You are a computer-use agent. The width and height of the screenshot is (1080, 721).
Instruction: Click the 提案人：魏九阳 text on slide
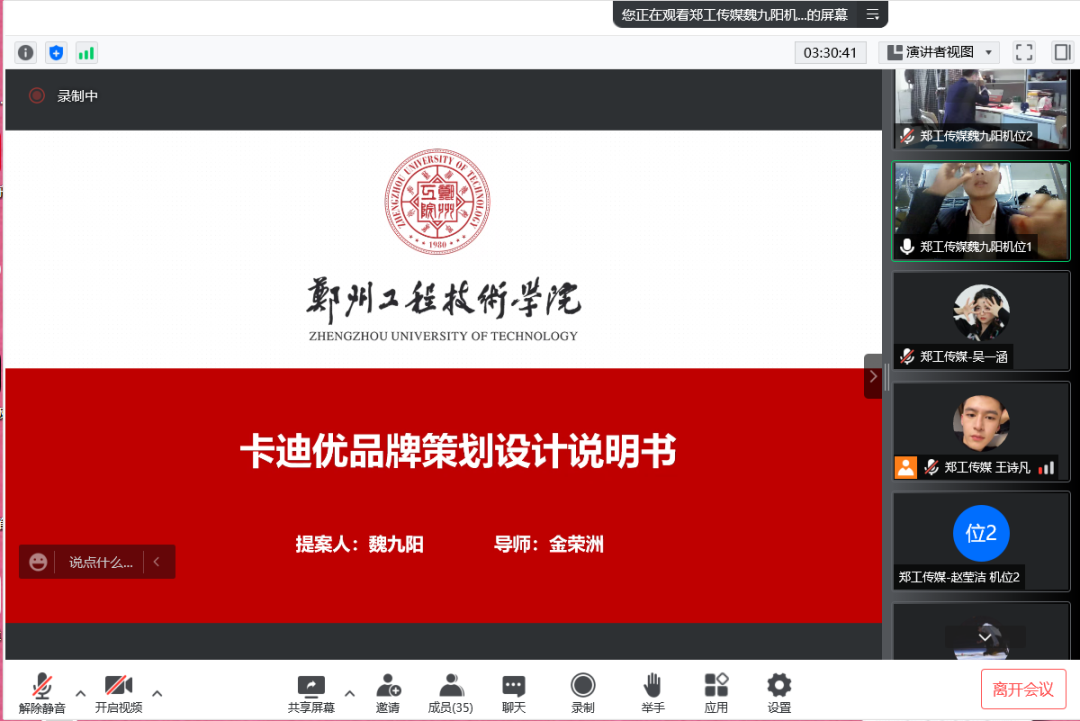click(360, 544)
